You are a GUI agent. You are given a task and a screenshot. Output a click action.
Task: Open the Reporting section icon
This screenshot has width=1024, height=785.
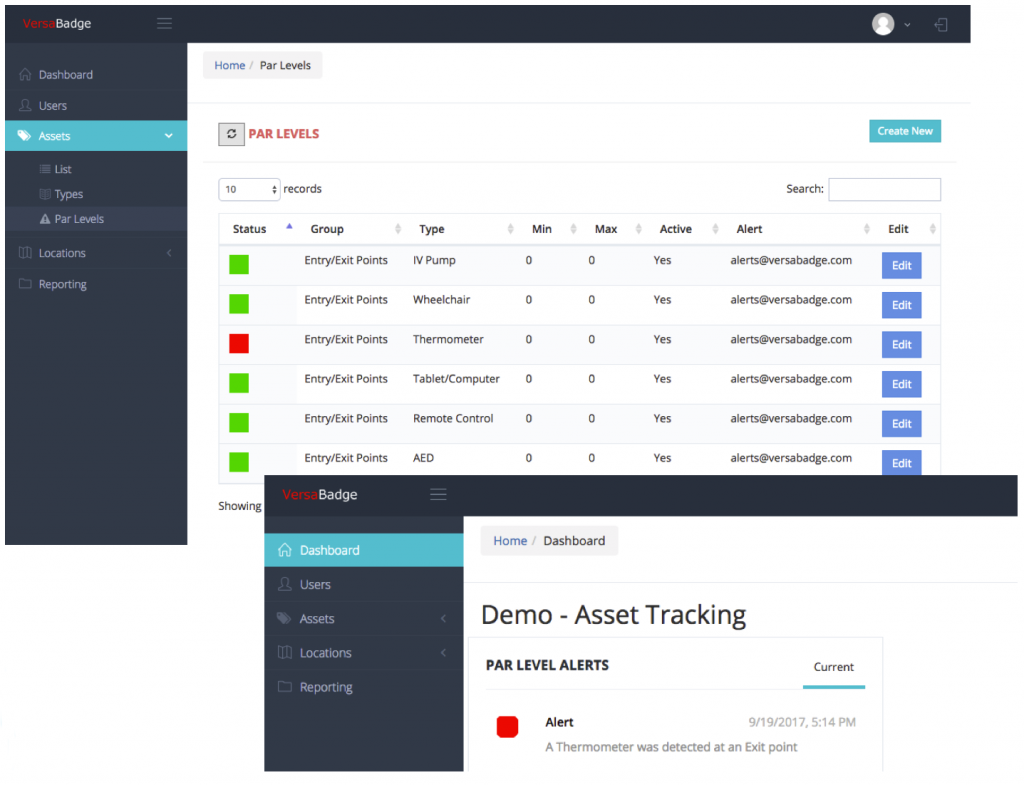[24, 283]
